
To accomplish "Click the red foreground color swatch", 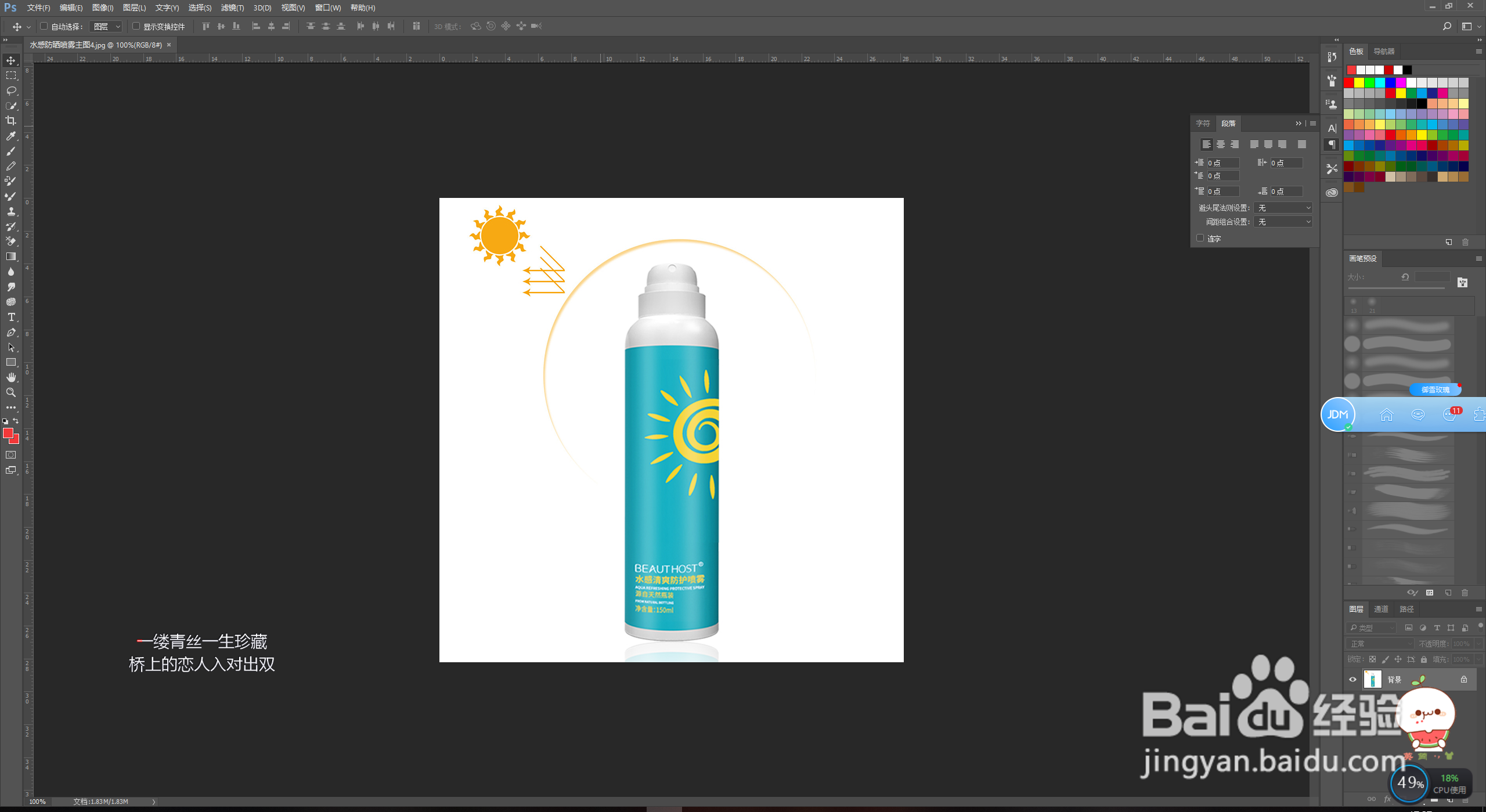I will 8,433.
